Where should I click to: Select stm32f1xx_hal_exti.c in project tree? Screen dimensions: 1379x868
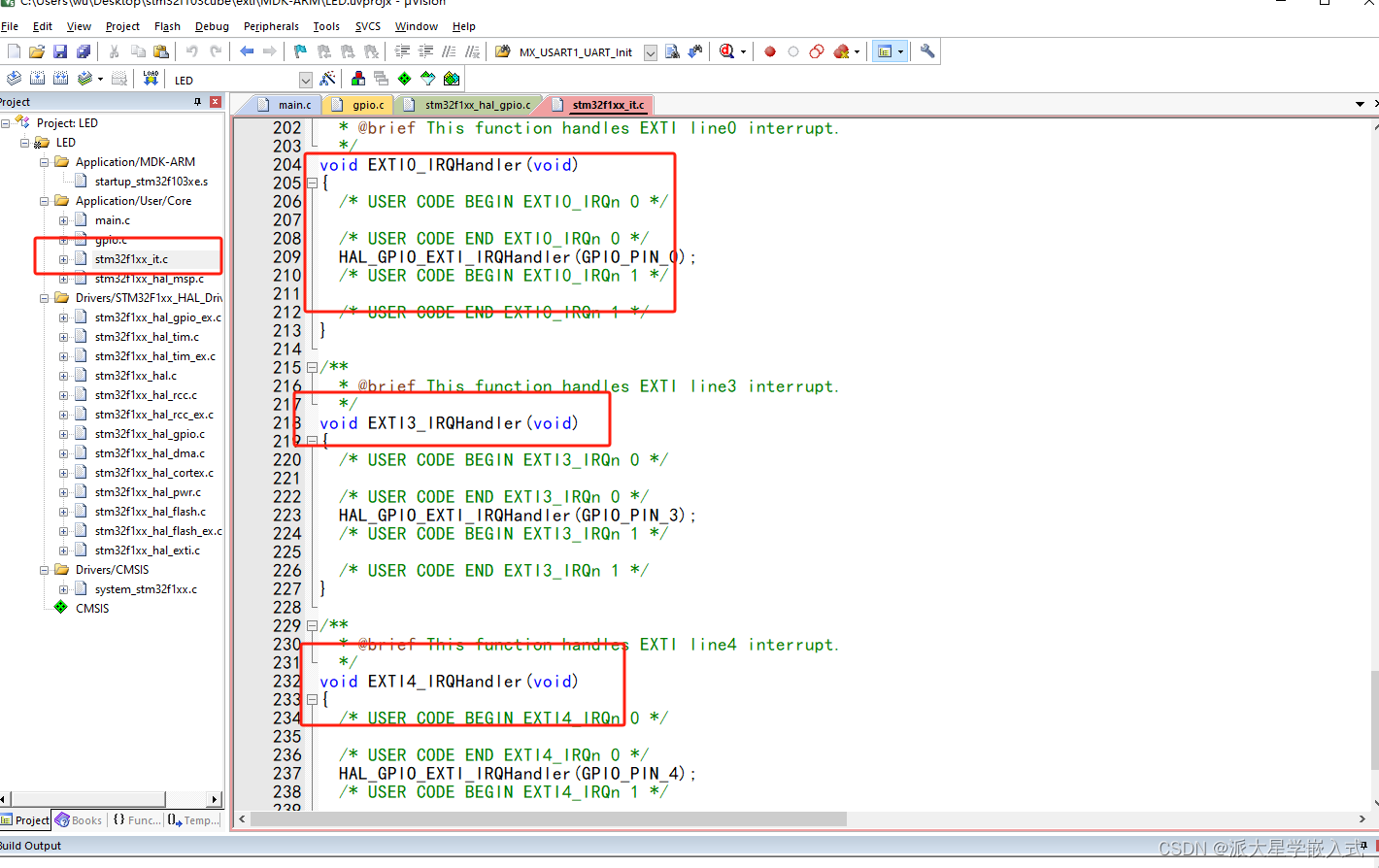coord(148,551)
